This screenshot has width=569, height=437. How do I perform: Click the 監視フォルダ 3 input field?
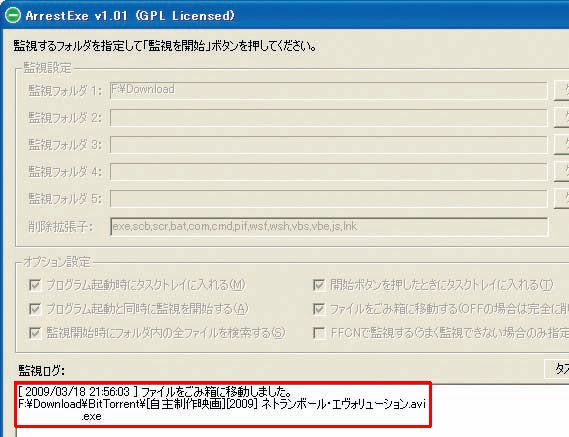(328, 144)
